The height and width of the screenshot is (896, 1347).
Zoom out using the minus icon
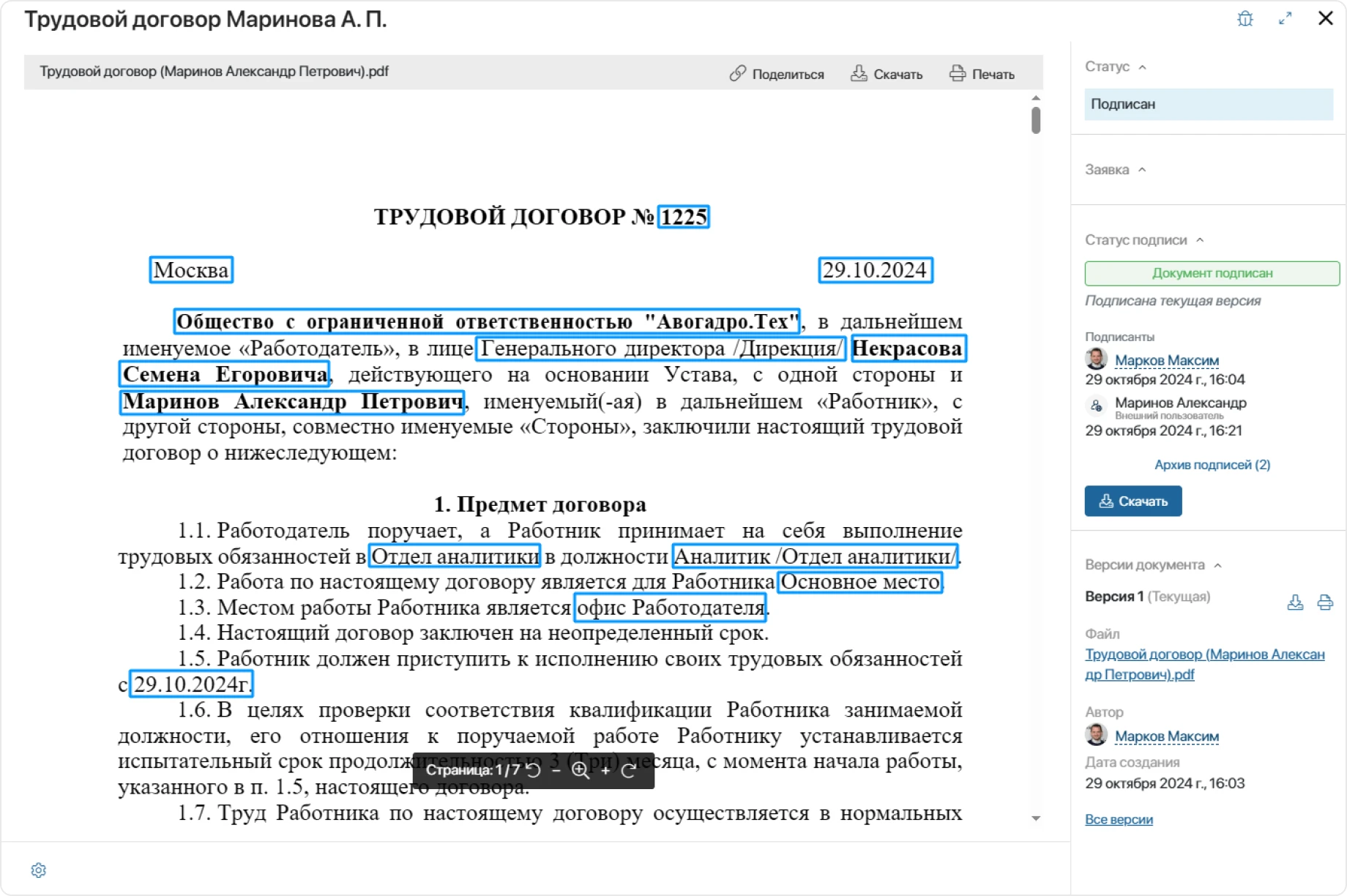(x=556, y=772)
